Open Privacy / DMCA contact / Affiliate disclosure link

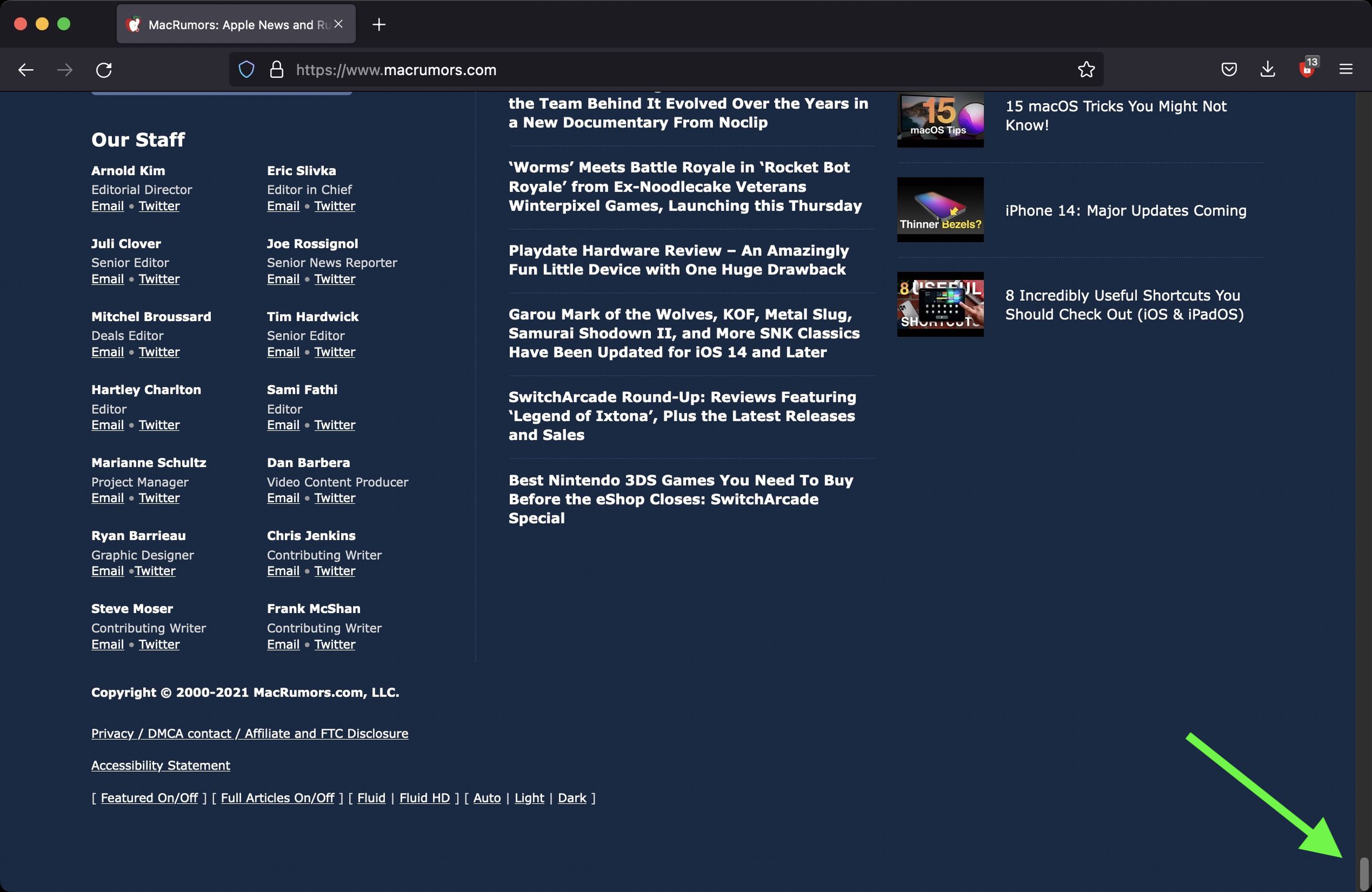[x=250, y=733]
